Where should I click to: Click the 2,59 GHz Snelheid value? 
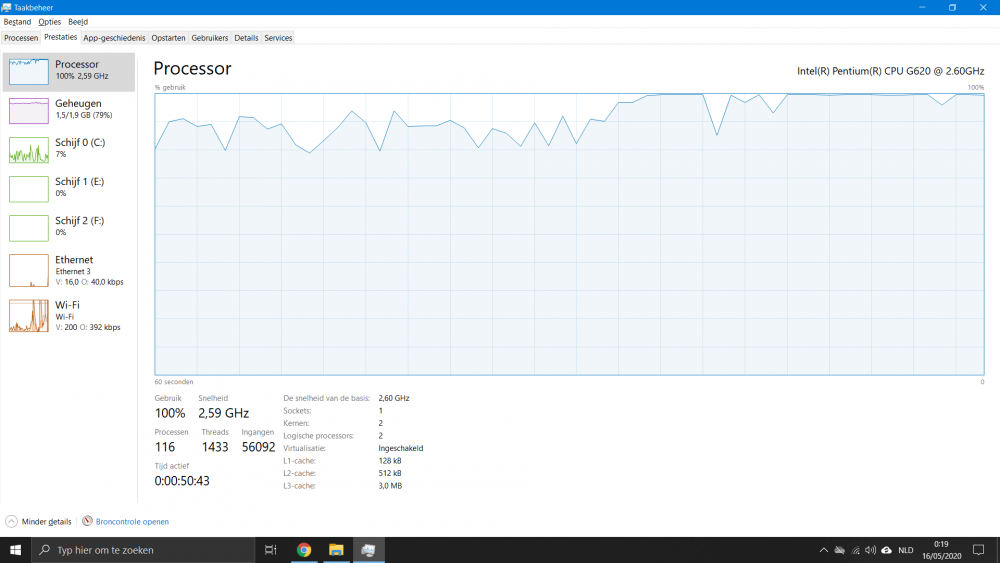point(223,413)
